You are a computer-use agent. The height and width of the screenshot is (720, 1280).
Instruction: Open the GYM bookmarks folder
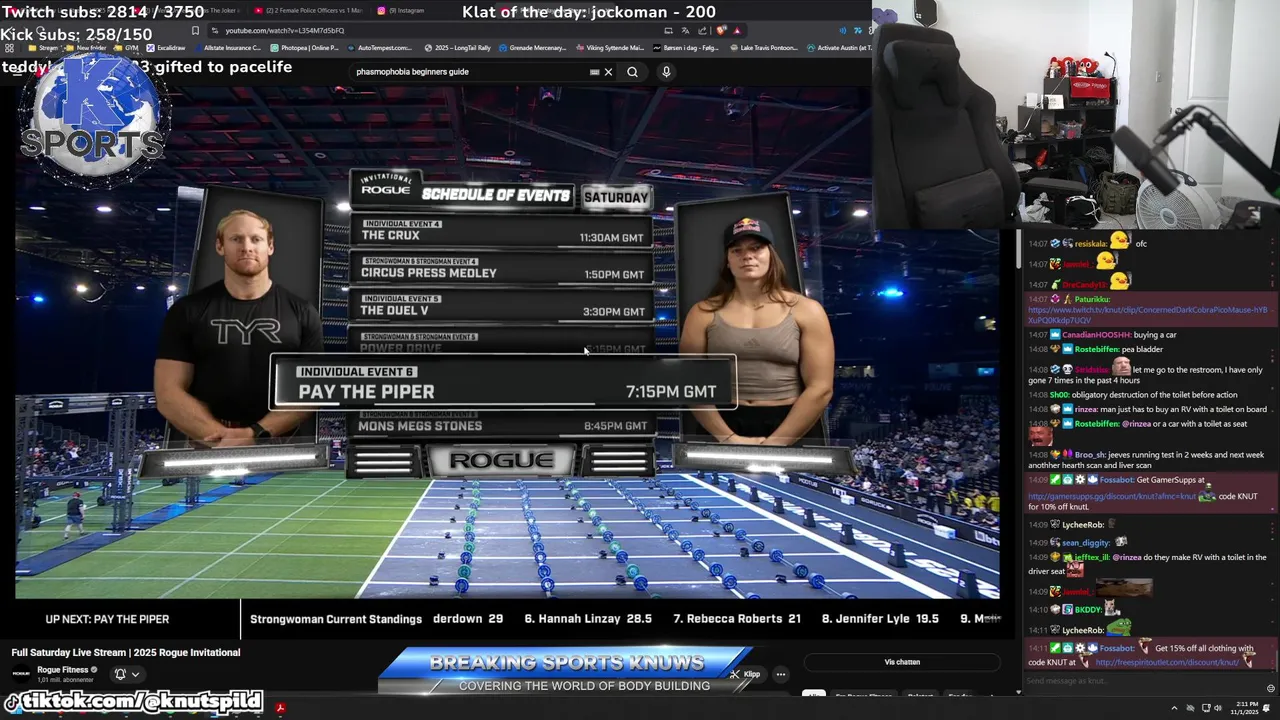click(x=128, y=48)
